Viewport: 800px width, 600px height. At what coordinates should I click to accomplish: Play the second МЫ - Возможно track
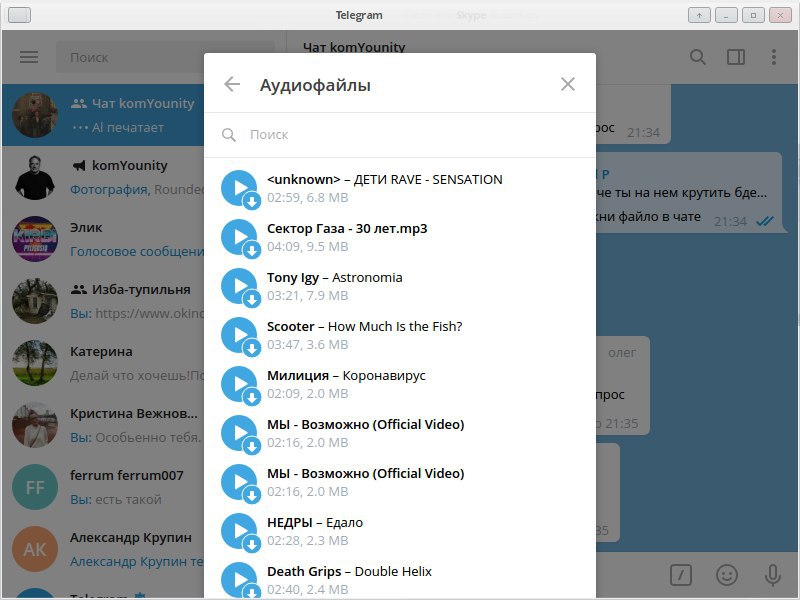tap(239, 482)
